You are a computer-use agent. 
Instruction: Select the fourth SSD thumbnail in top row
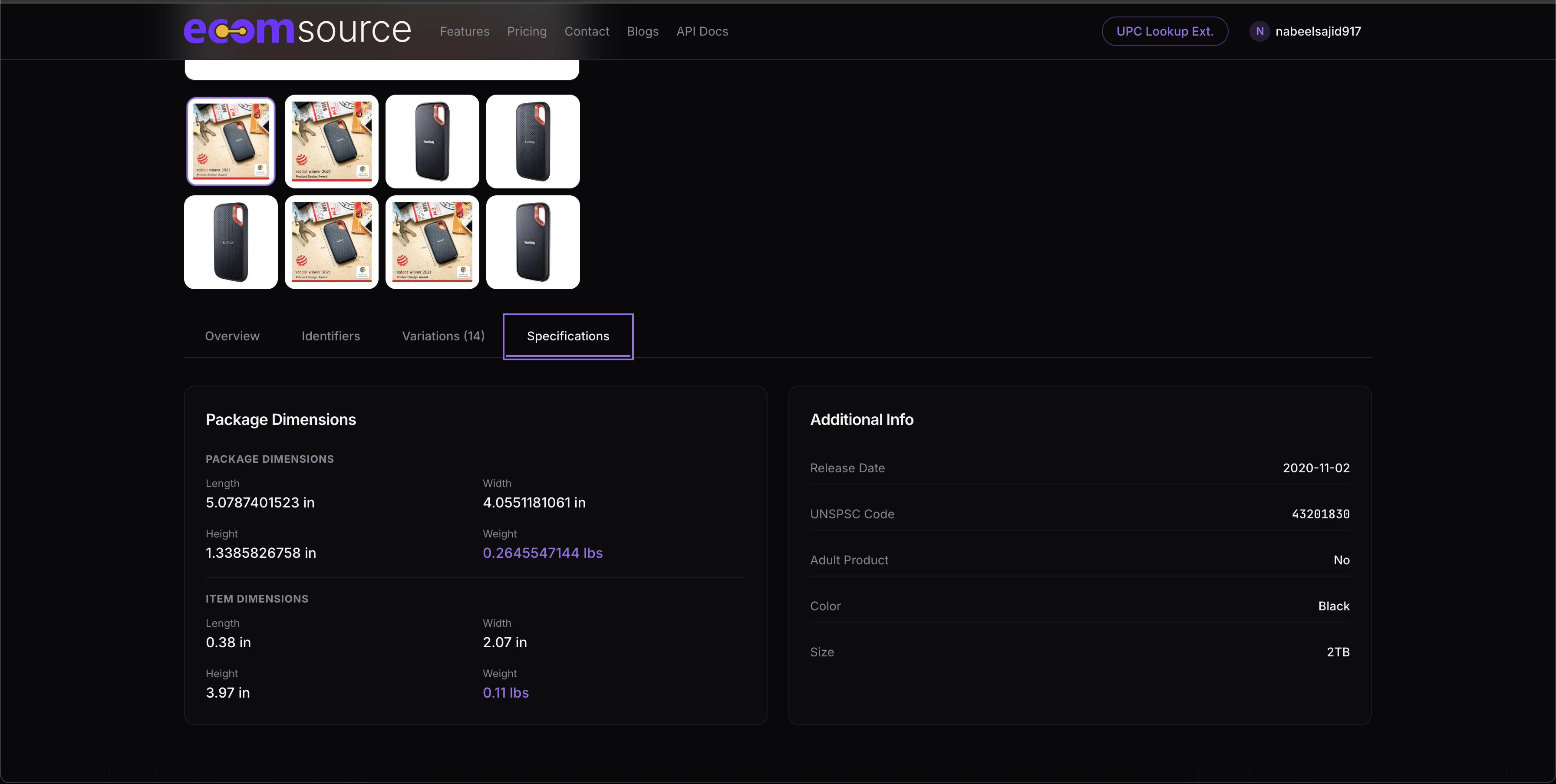click(x=533, y=141)
